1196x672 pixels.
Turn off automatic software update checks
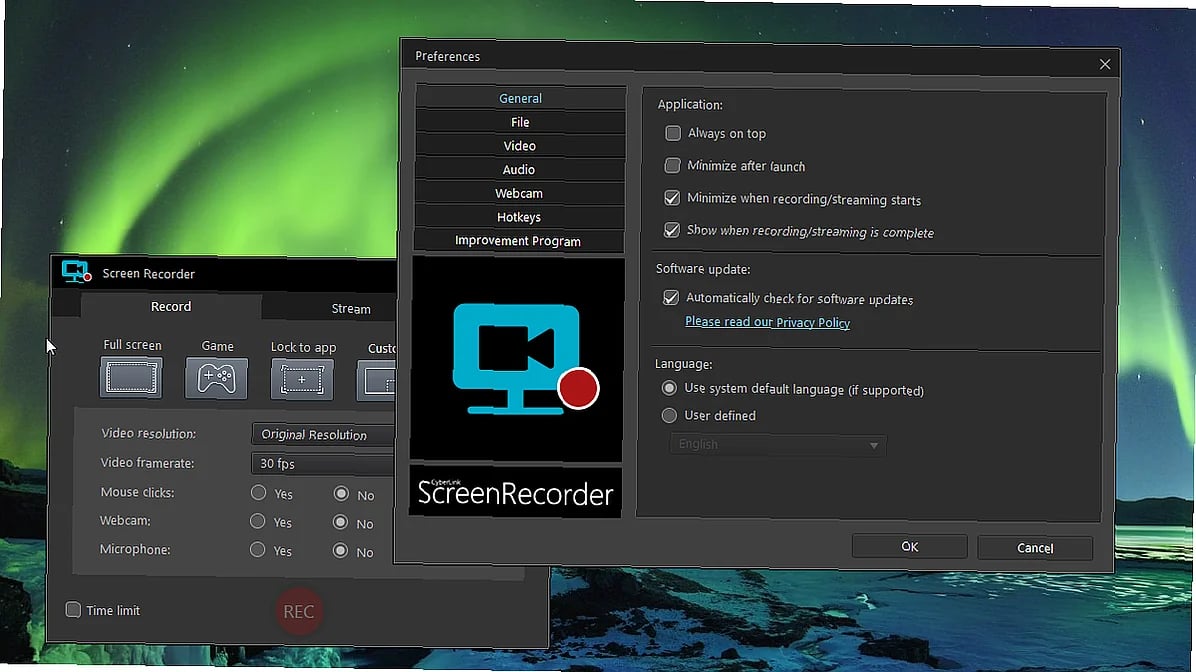pyautogui.click(x=672, y=298)
